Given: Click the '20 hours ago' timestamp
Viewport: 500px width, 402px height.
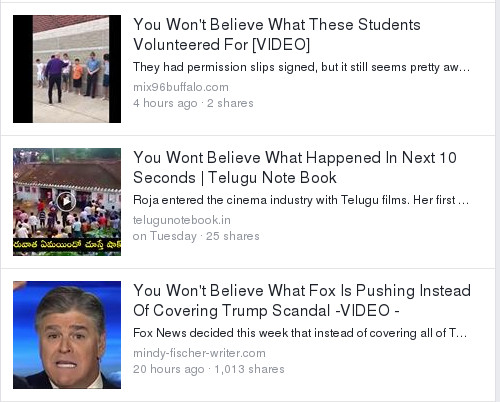Looking at the screenshot, I should [168, 369].
